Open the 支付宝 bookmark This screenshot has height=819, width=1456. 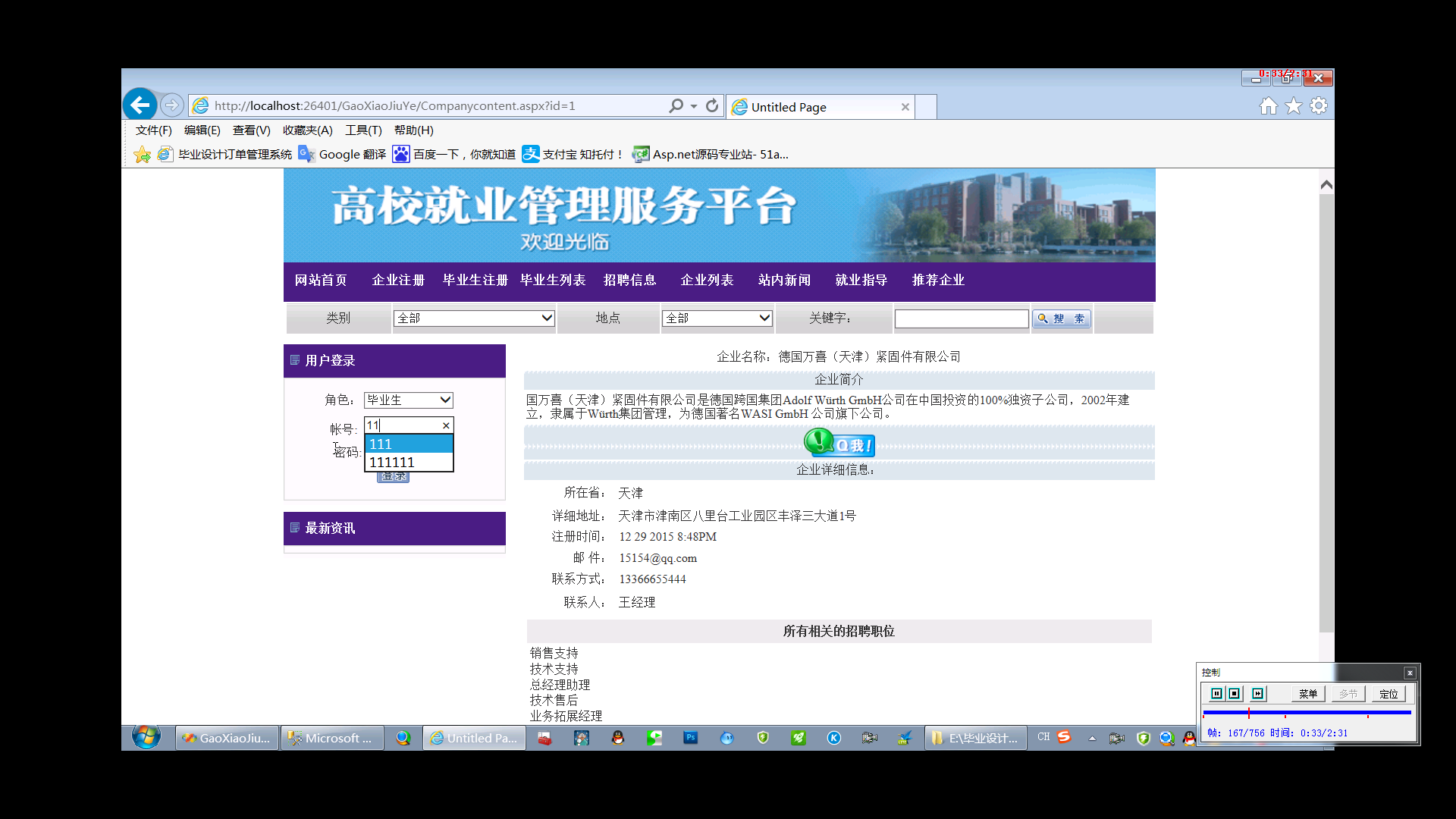tap(573, 155)
